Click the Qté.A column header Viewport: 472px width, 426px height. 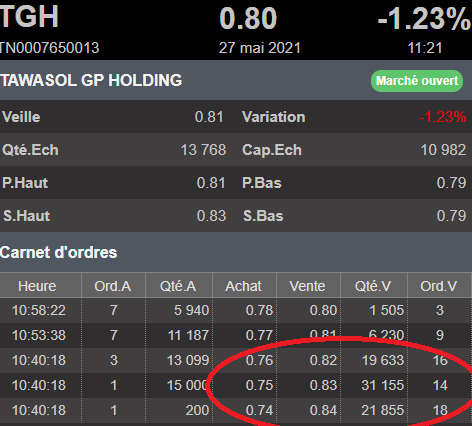[x=178, y=286]
